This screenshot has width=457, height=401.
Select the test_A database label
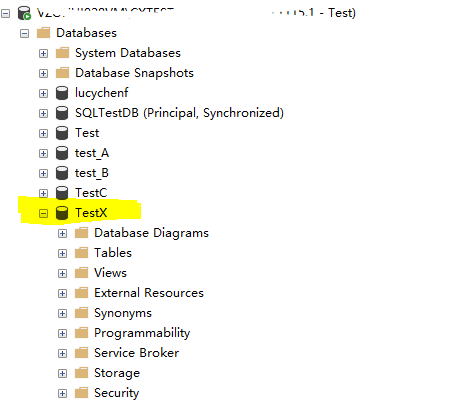point(92,153)
